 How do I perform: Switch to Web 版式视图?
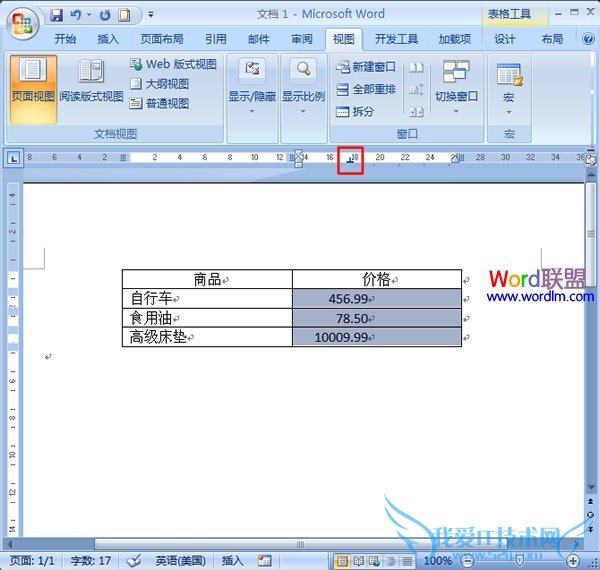tap(174, 64)
